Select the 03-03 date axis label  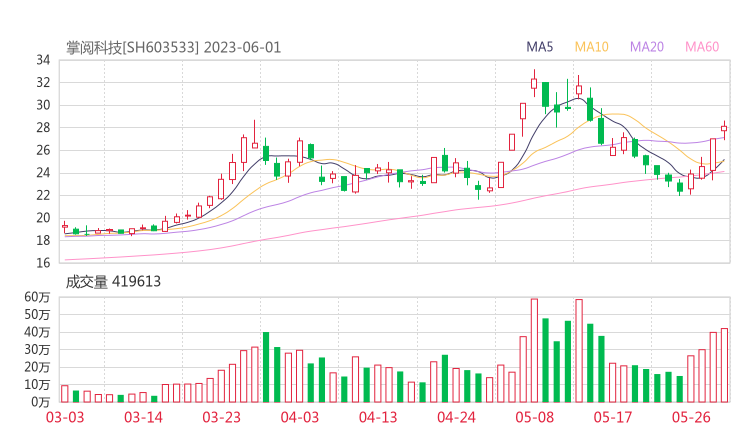[x=65, y=417]
